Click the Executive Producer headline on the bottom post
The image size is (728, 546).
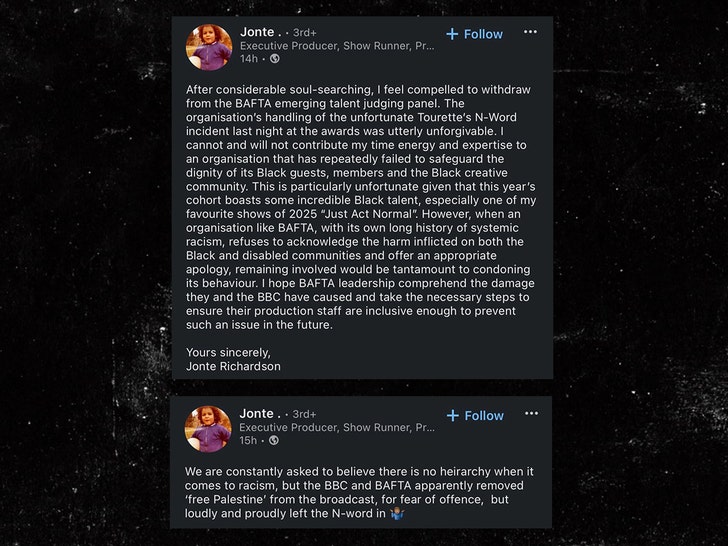coord(337,428)
